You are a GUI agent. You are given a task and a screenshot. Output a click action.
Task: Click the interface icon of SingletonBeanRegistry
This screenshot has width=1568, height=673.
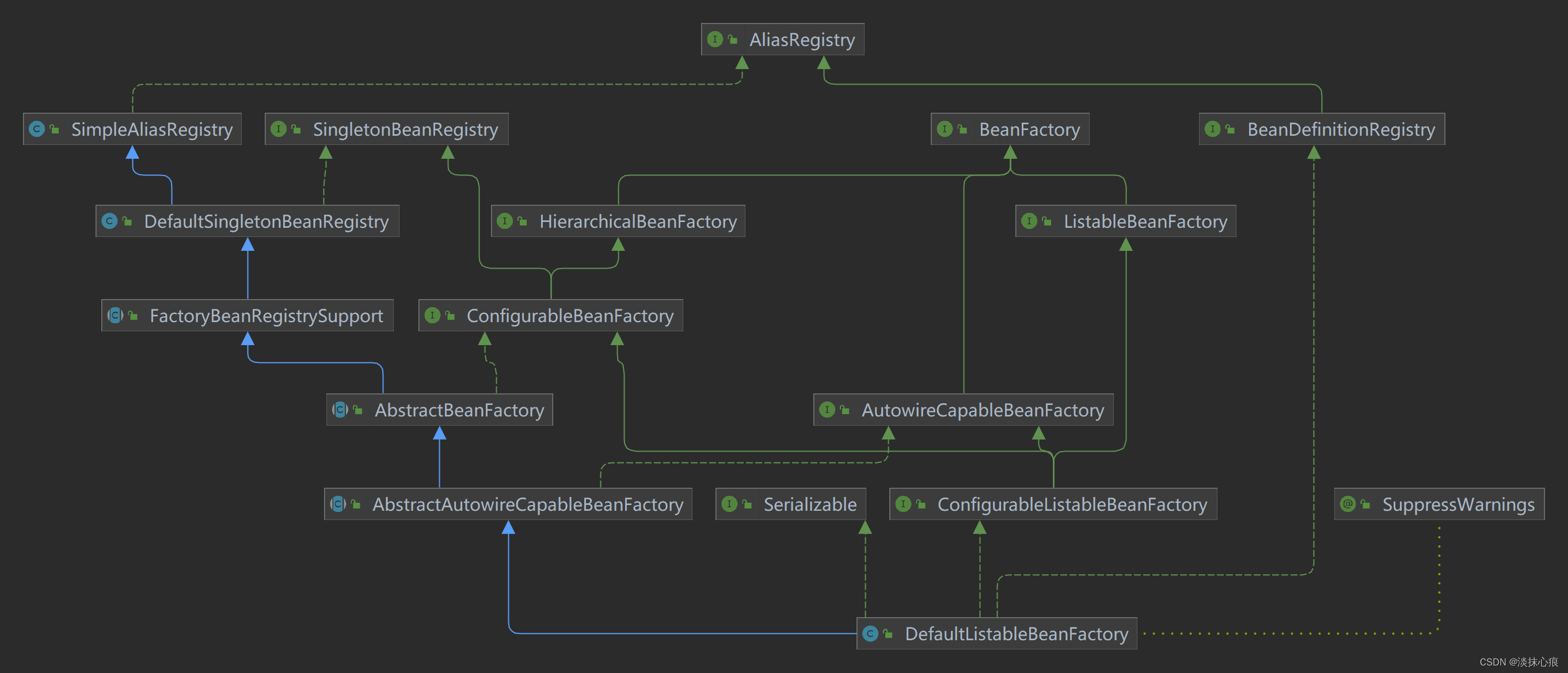click(279, 129)
